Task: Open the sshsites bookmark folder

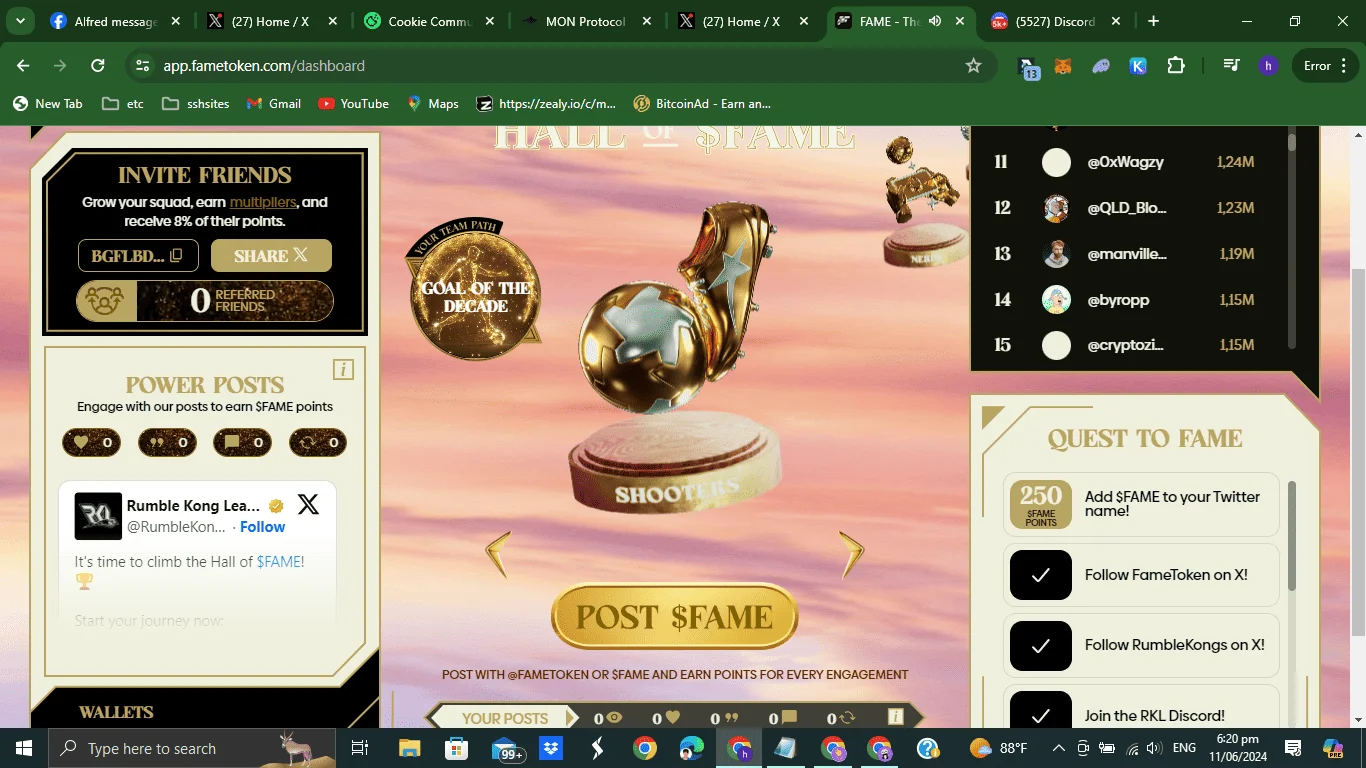Action: click(195, 103)
